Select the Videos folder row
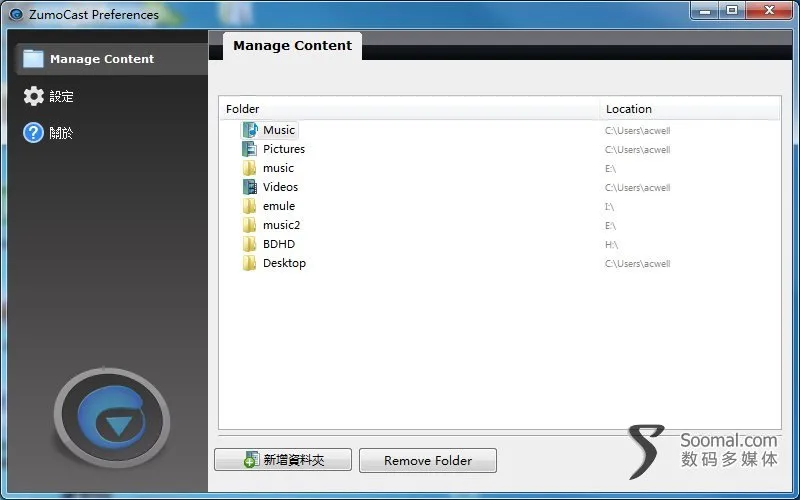 coord(280,187)
